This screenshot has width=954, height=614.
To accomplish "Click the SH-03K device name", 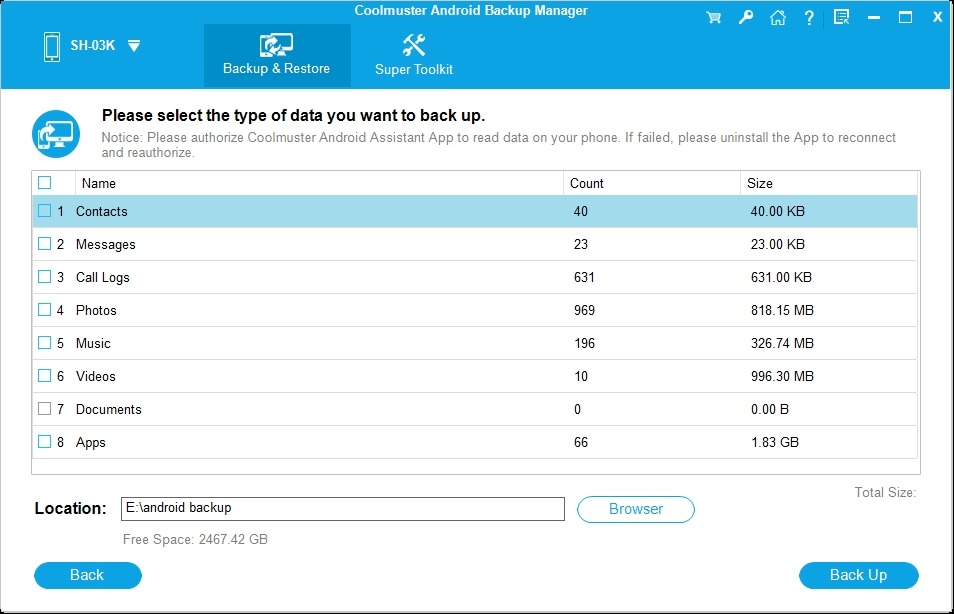I will coord(92,45).
